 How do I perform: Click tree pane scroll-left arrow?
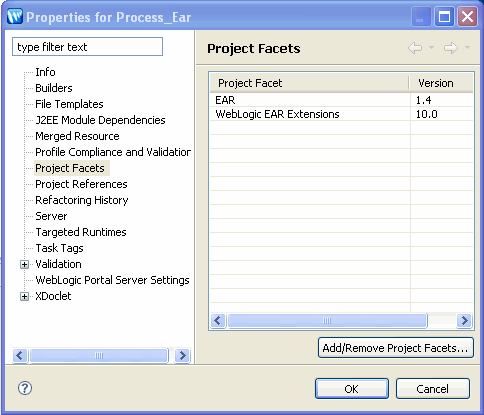coord(20,355)
